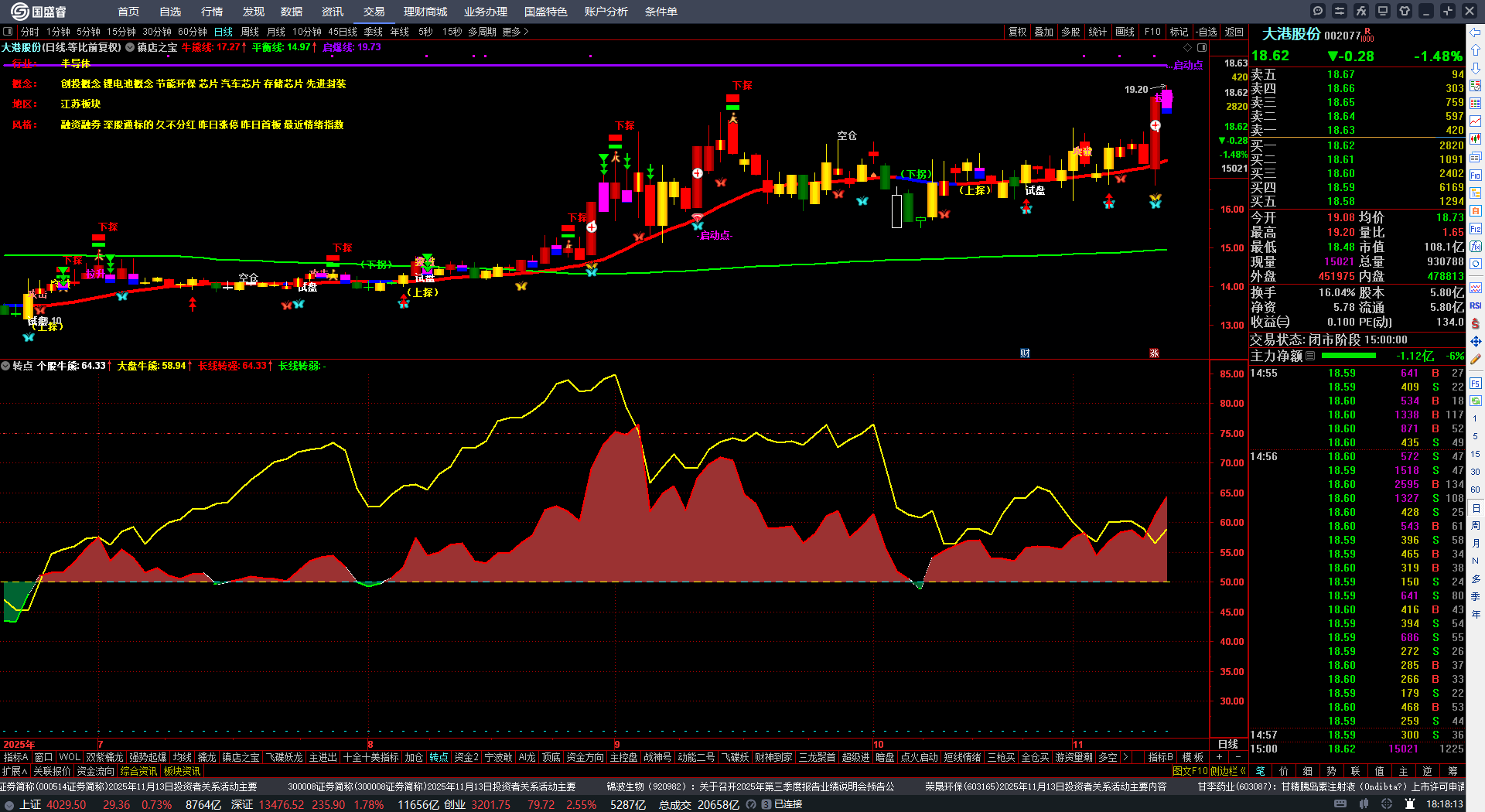The width and height of the screenshot is (1485, 812).
Task: Open the line chart icon in right sidebar
Action: (1476, 121)
